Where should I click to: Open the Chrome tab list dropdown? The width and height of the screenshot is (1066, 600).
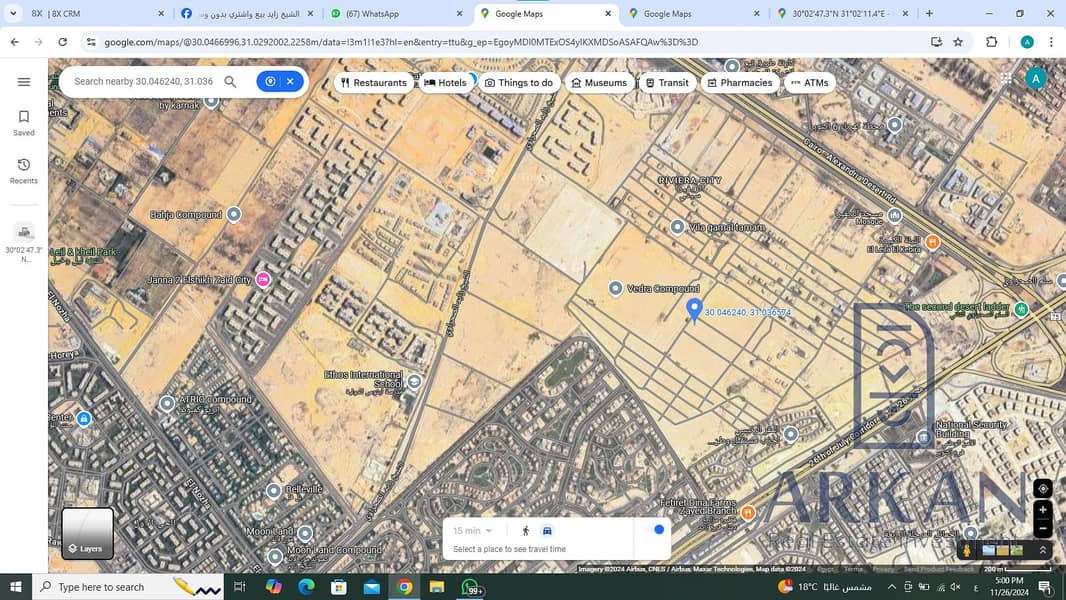tap(12, 14)
